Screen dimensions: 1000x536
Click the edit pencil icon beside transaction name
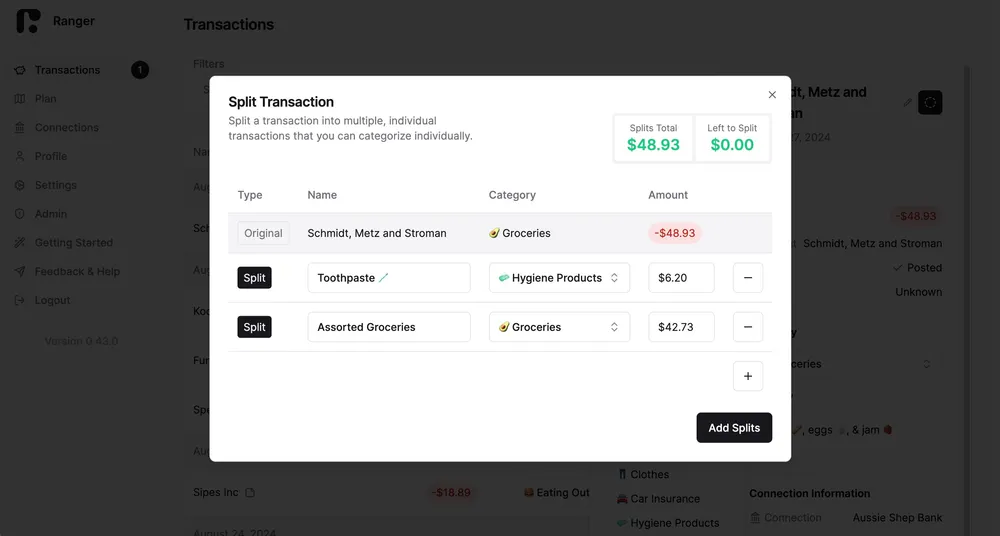pos(908,102)
